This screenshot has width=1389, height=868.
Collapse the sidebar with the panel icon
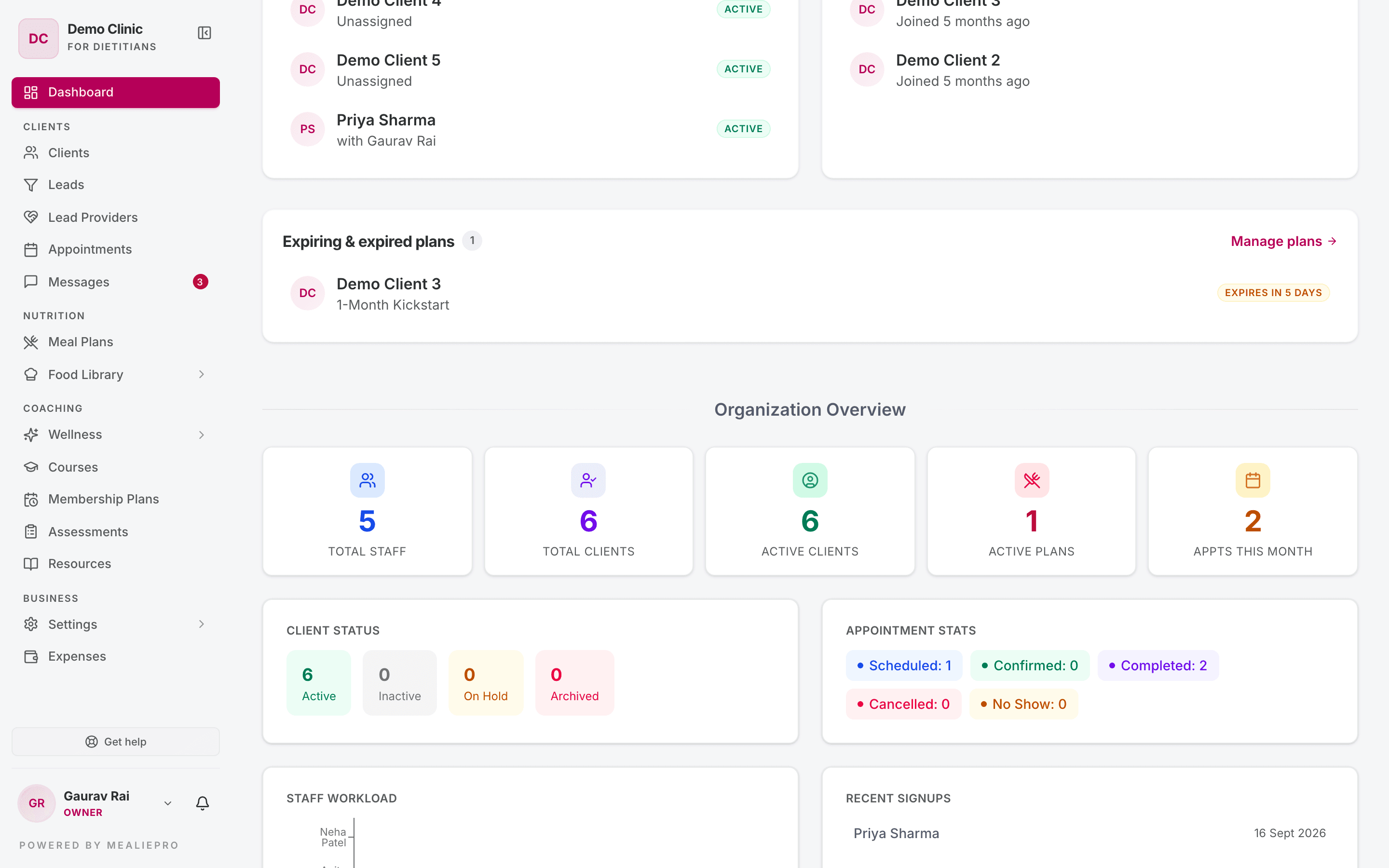pos(204,33)
